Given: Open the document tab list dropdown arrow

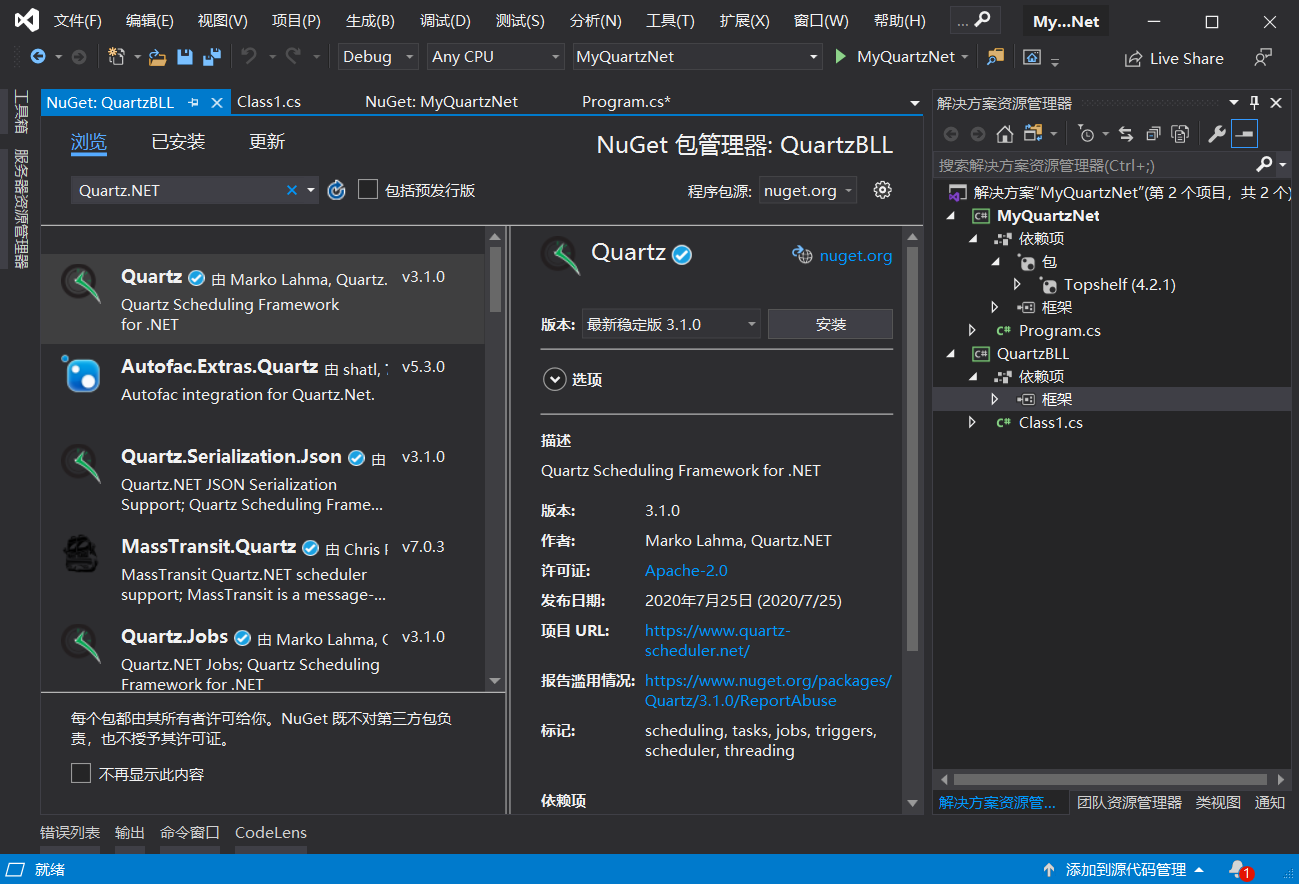Looking at the screenshot, I should [915, 103].
